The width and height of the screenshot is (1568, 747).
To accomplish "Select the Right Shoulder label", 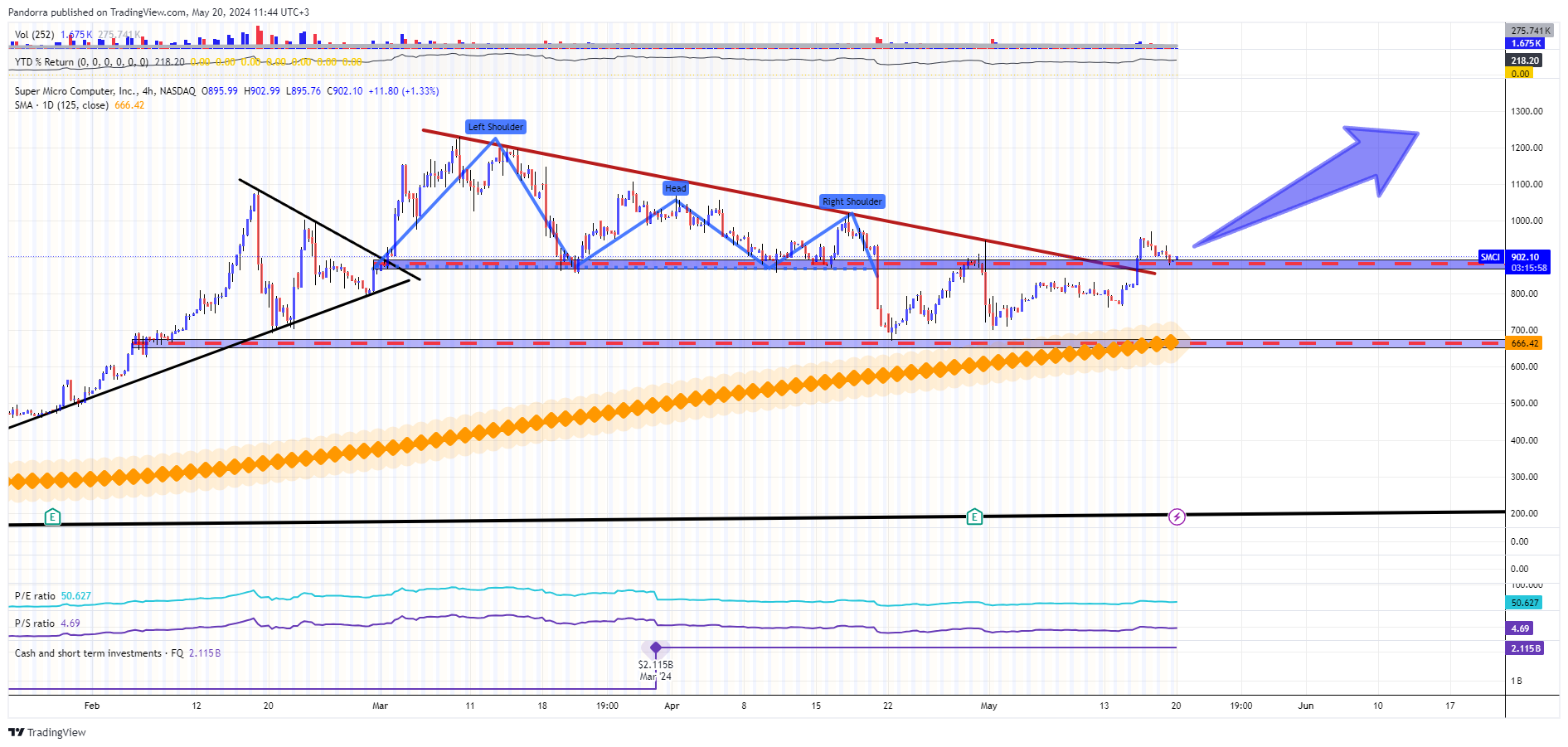I will point(852,201).
